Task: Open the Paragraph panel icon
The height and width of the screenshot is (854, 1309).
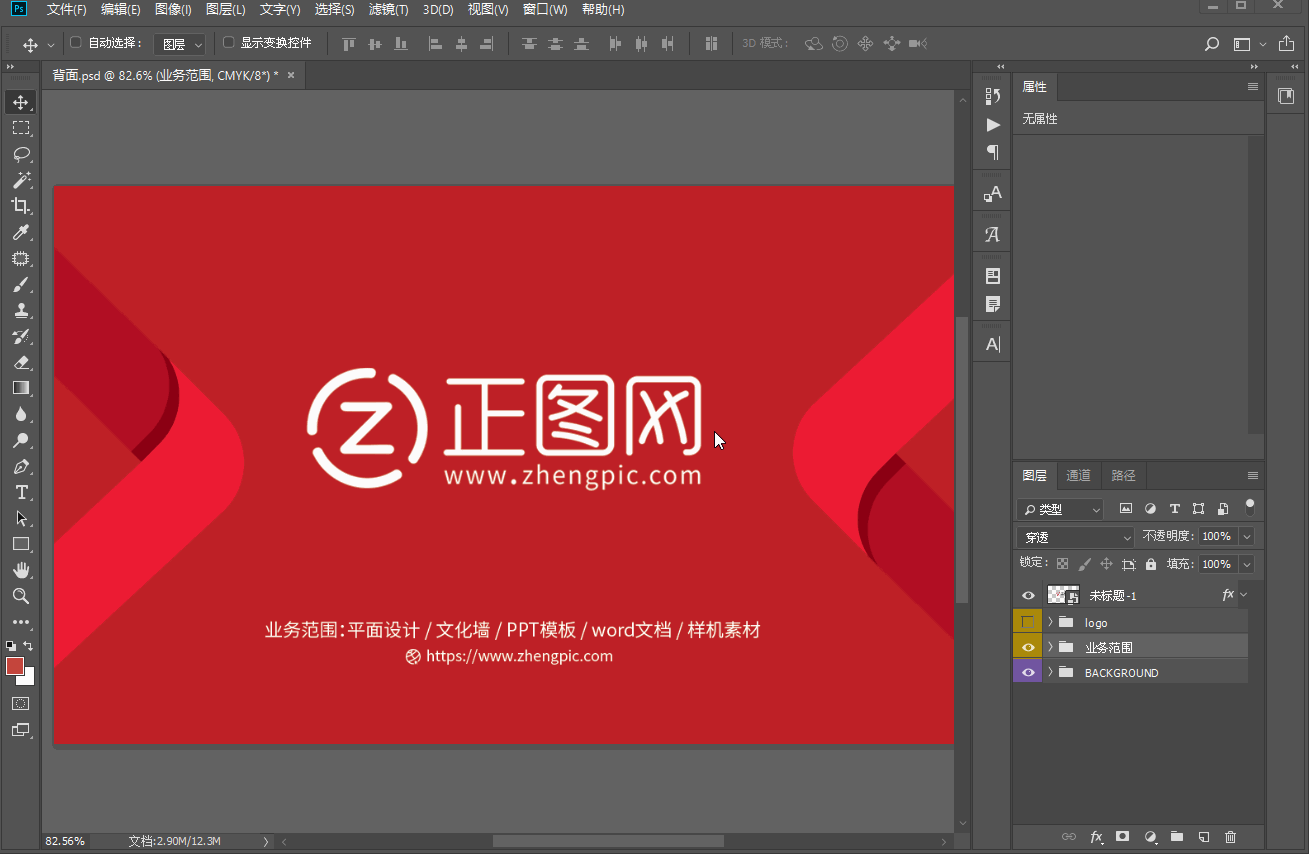Action: click(x=992, y=152)
